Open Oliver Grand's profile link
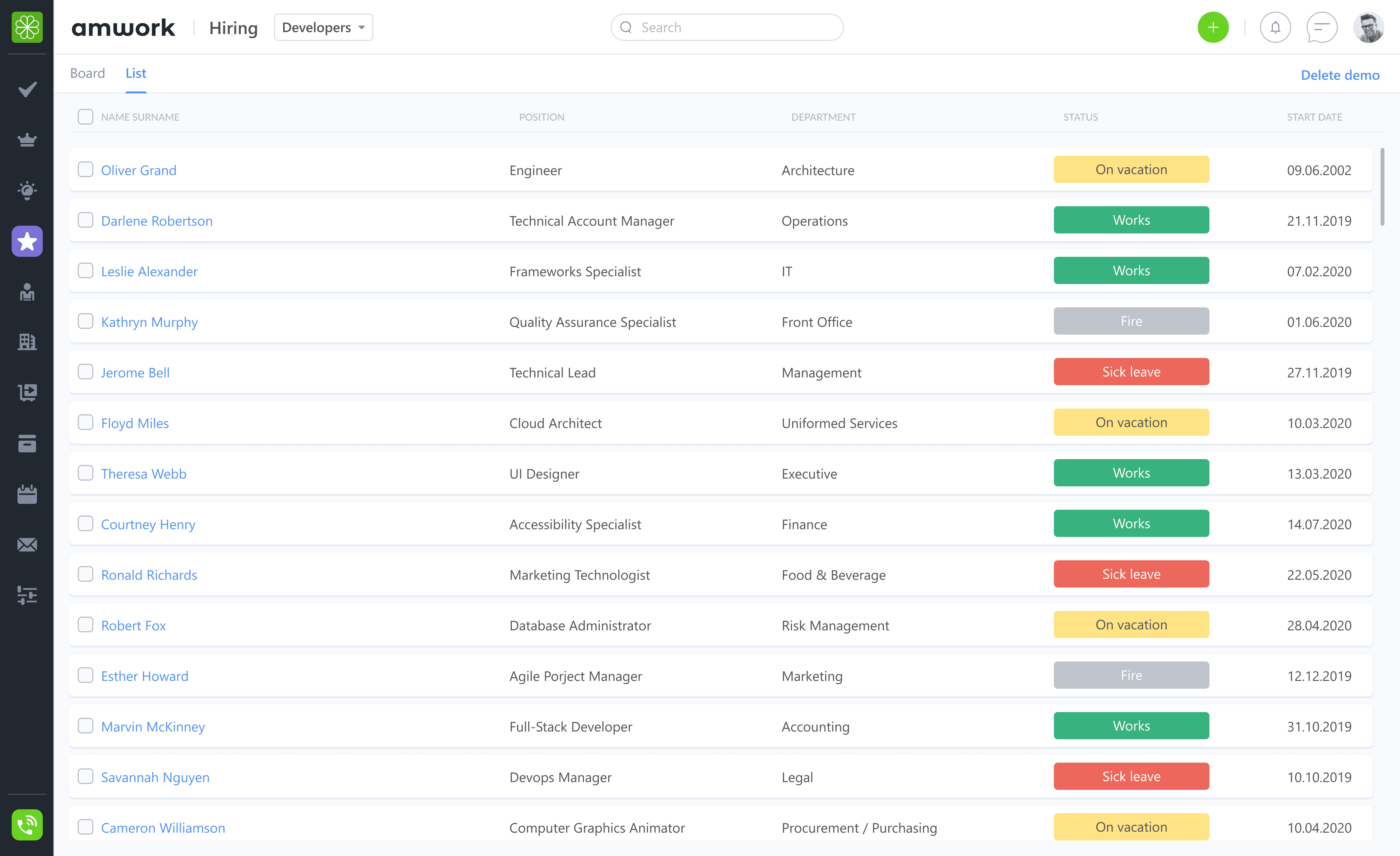 pyautogui.click(x=139, y=170)
